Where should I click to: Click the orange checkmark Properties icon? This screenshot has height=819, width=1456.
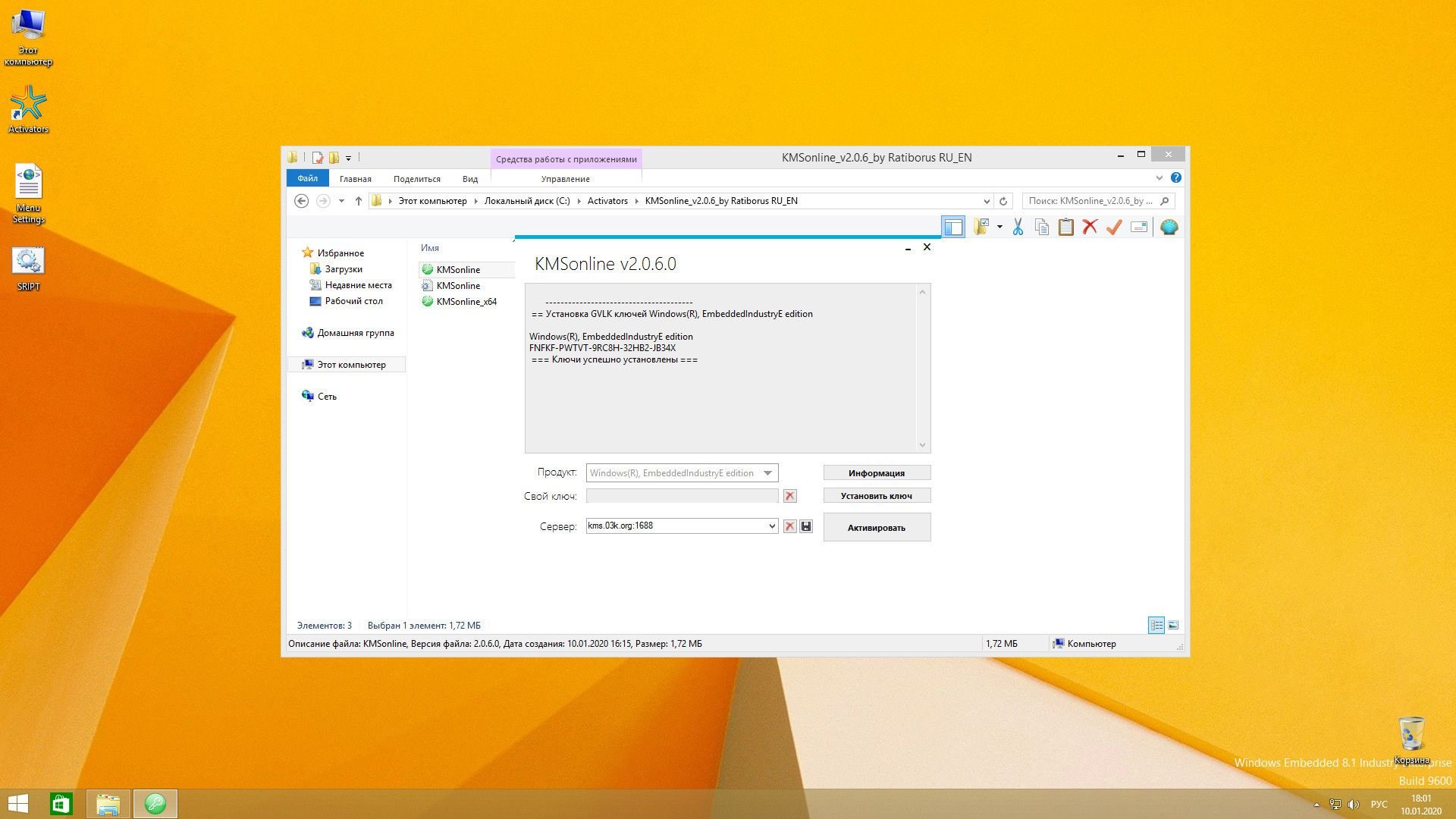pos(1114,227)
